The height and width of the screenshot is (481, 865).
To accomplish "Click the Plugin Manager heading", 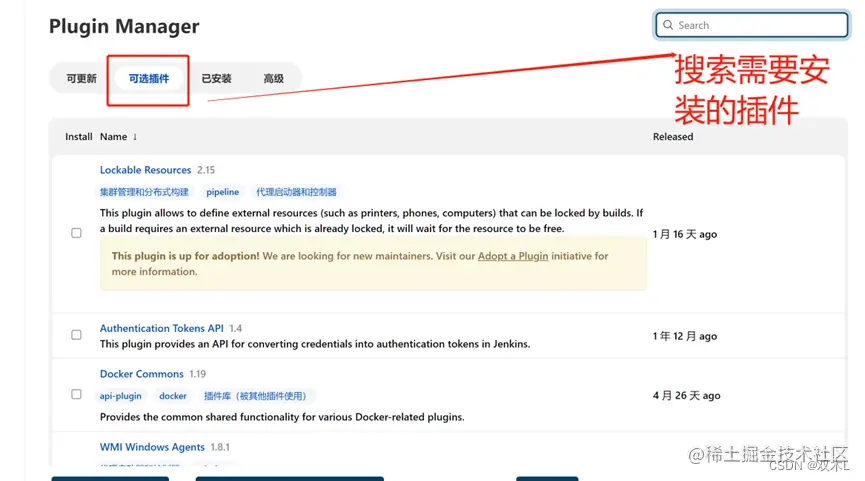I will [124, 26].
